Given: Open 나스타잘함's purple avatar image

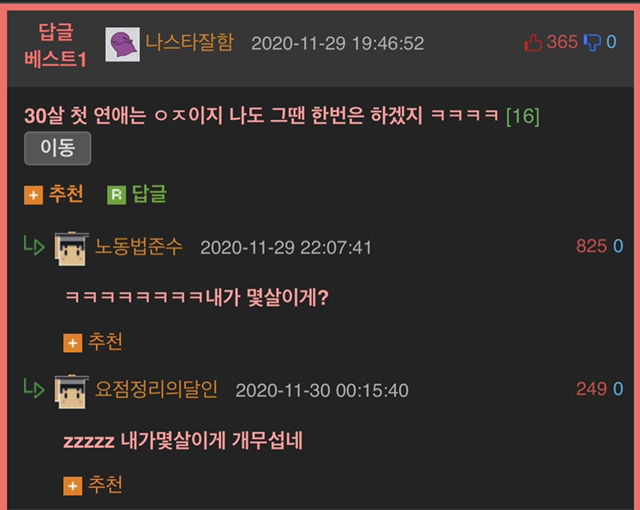Looking at the screenshot, I should pos(122,44).
